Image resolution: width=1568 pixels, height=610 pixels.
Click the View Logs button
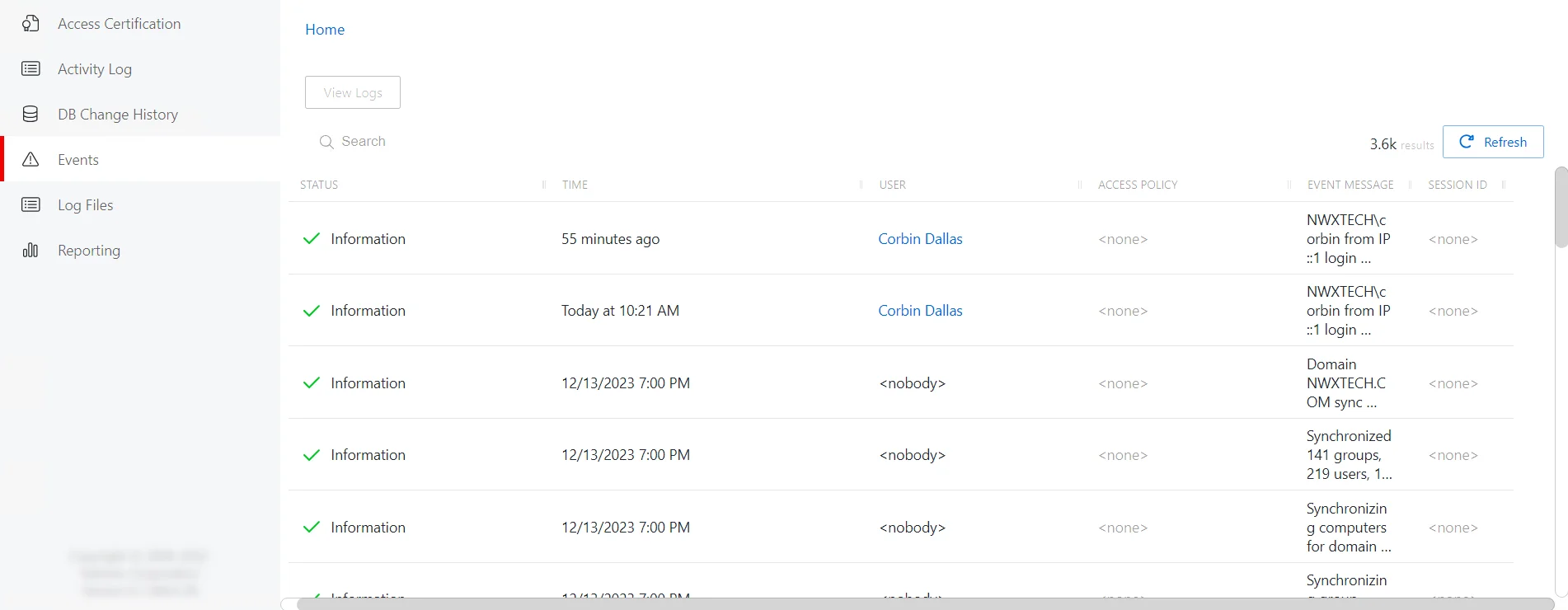(353, 92)
